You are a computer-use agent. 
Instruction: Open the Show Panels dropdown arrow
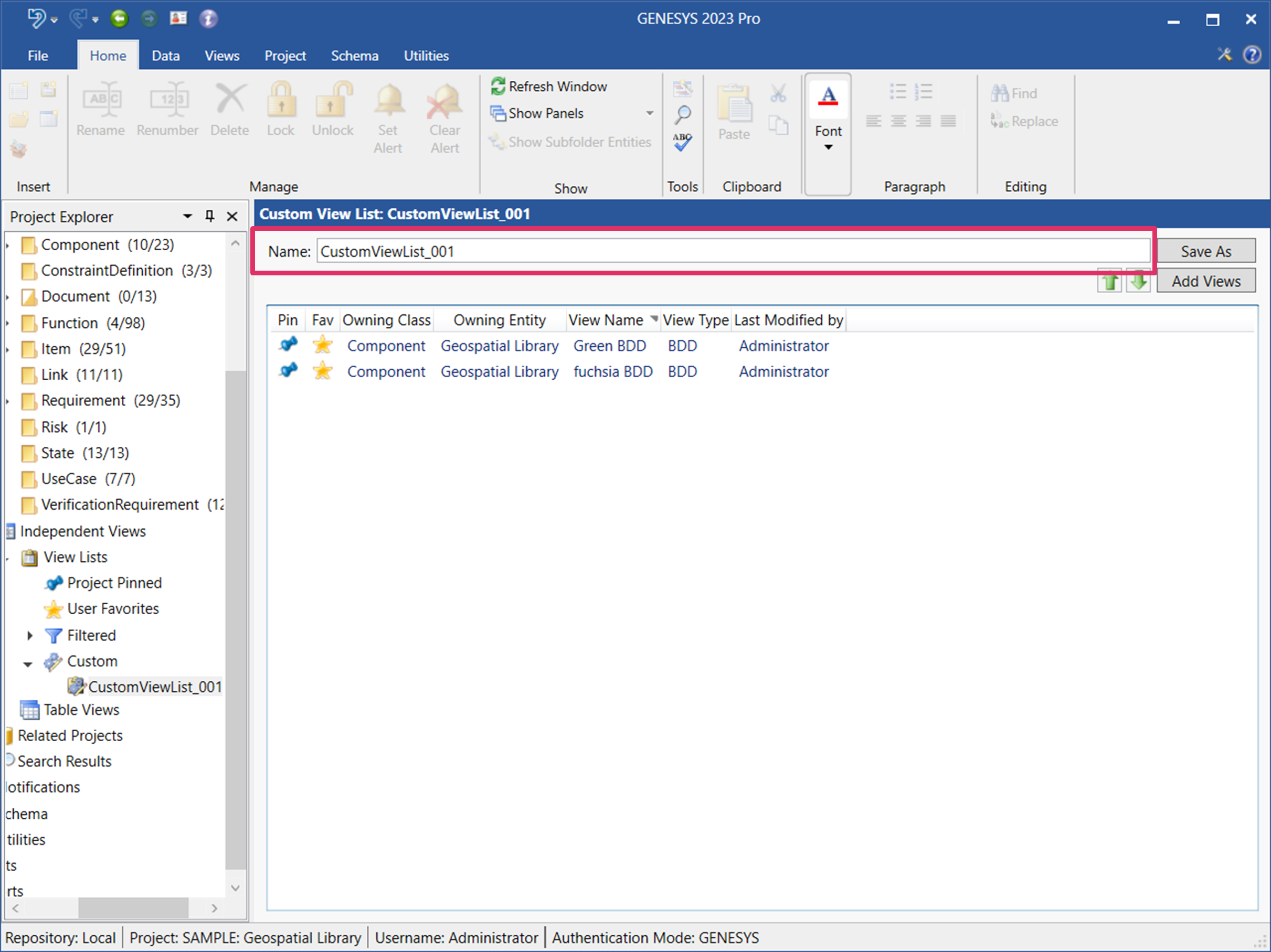(649, 113)
